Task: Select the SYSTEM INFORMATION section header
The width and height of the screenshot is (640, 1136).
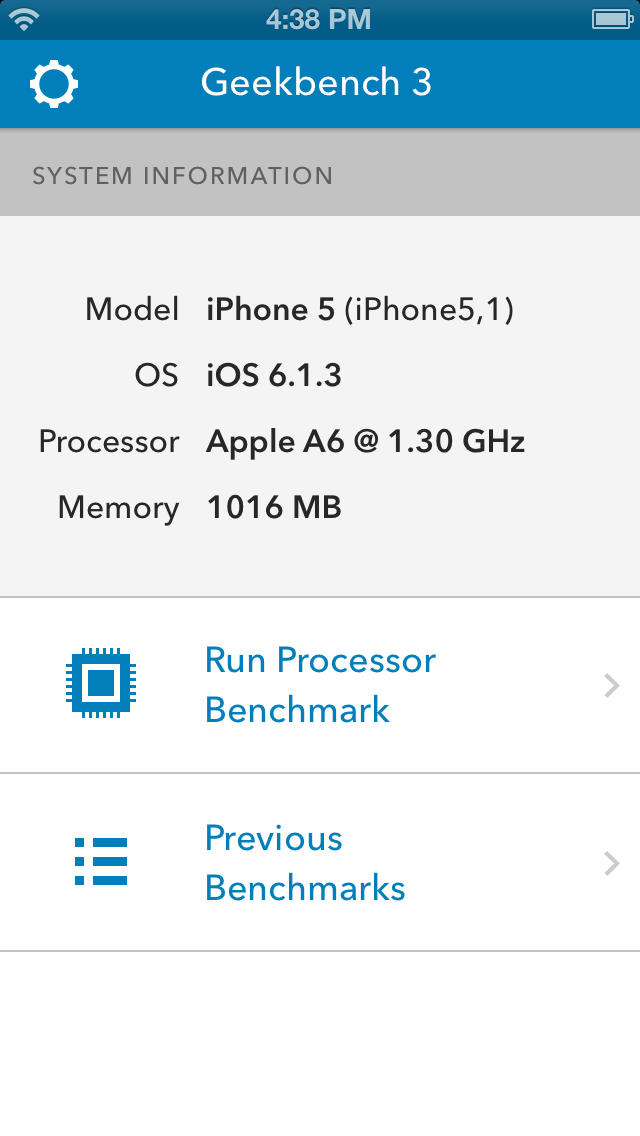Action: pyautogui.click(x=182, y=176)
